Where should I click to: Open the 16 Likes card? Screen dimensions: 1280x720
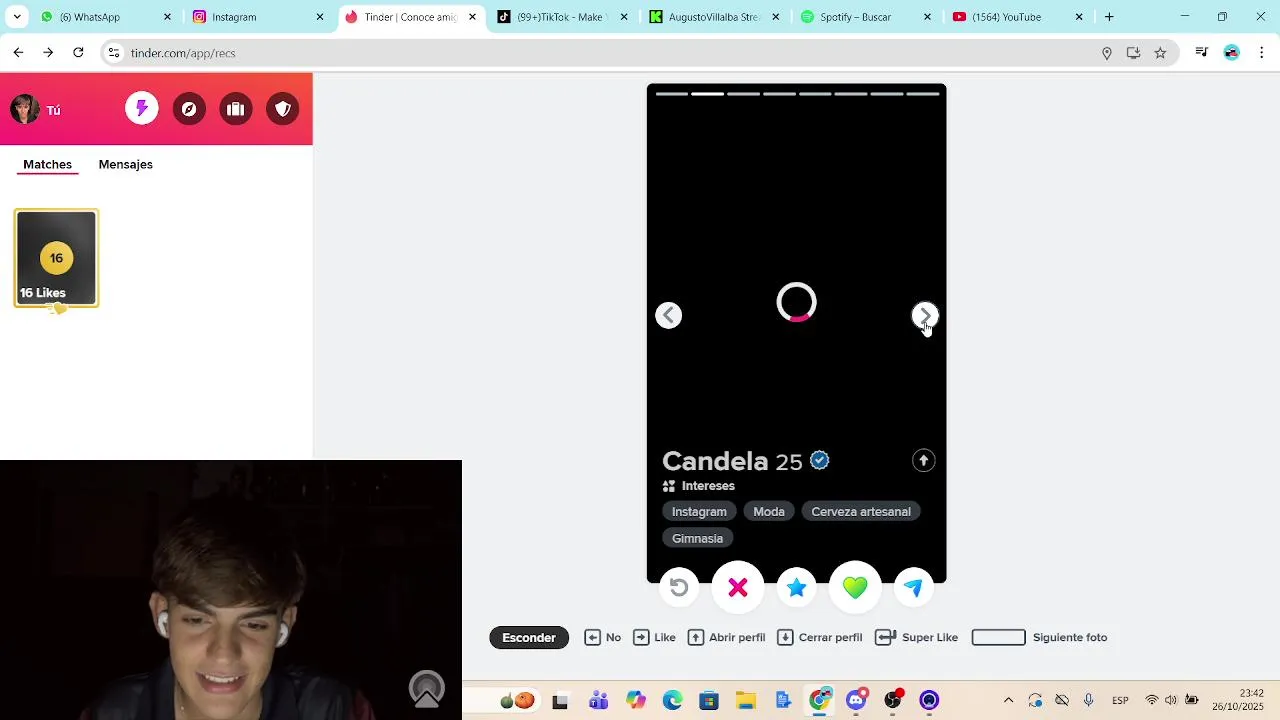pos(56,258)
